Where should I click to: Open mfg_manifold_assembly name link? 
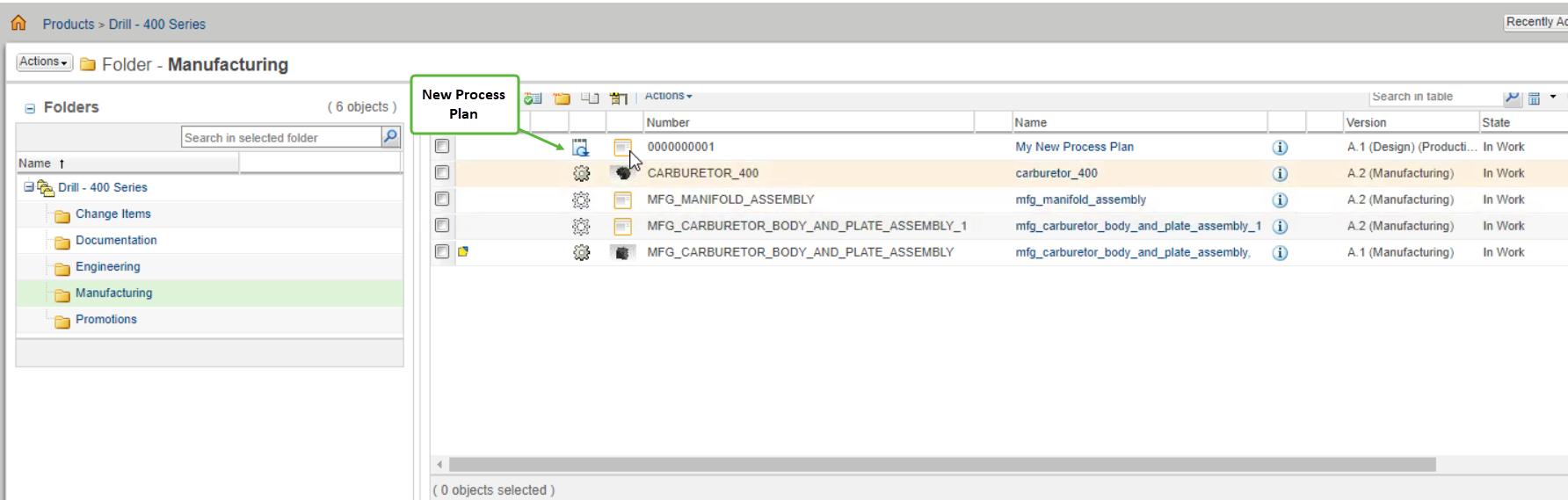1080,199
